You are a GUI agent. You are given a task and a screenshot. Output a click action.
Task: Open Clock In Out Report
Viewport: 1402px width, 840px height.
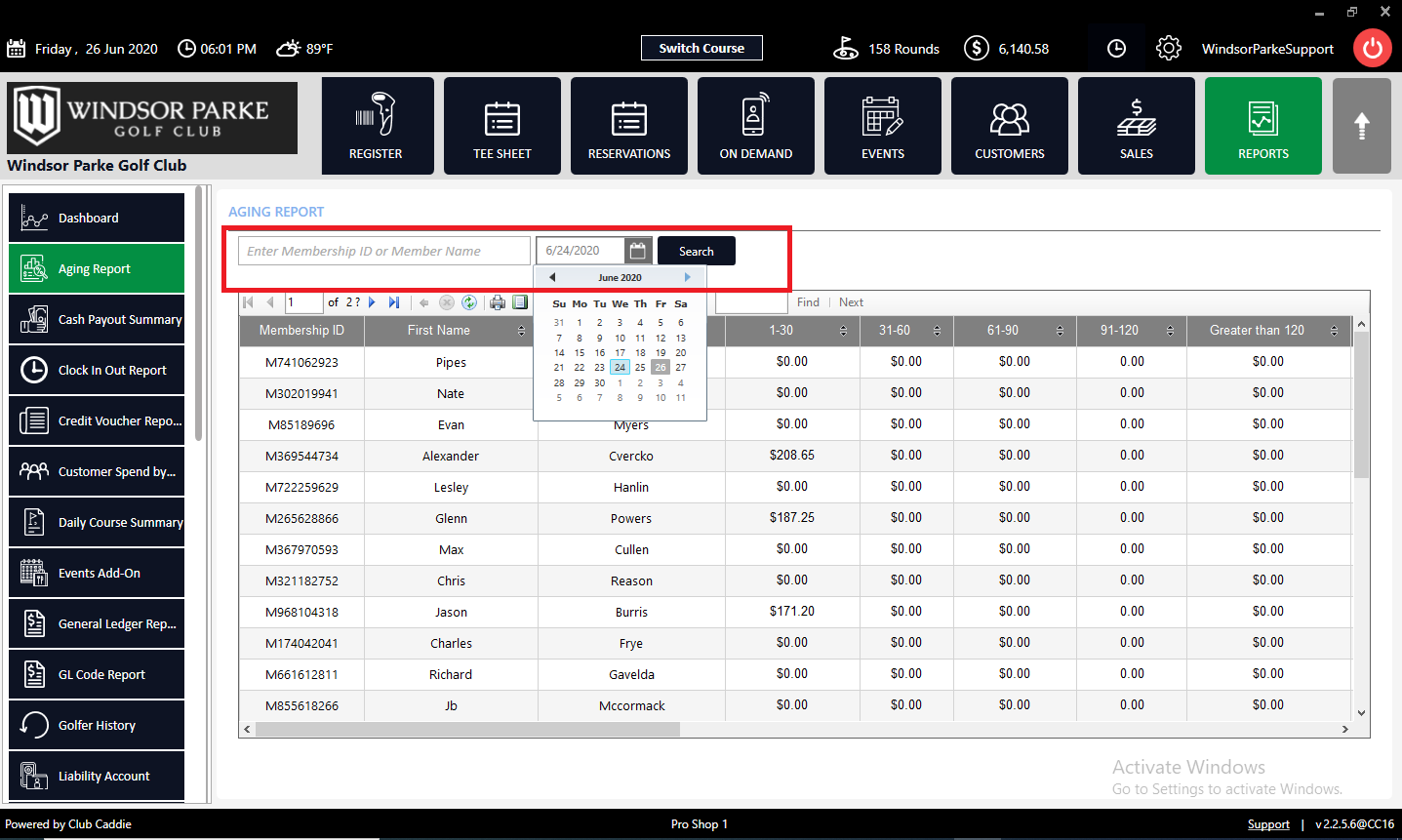click(97, 370)
